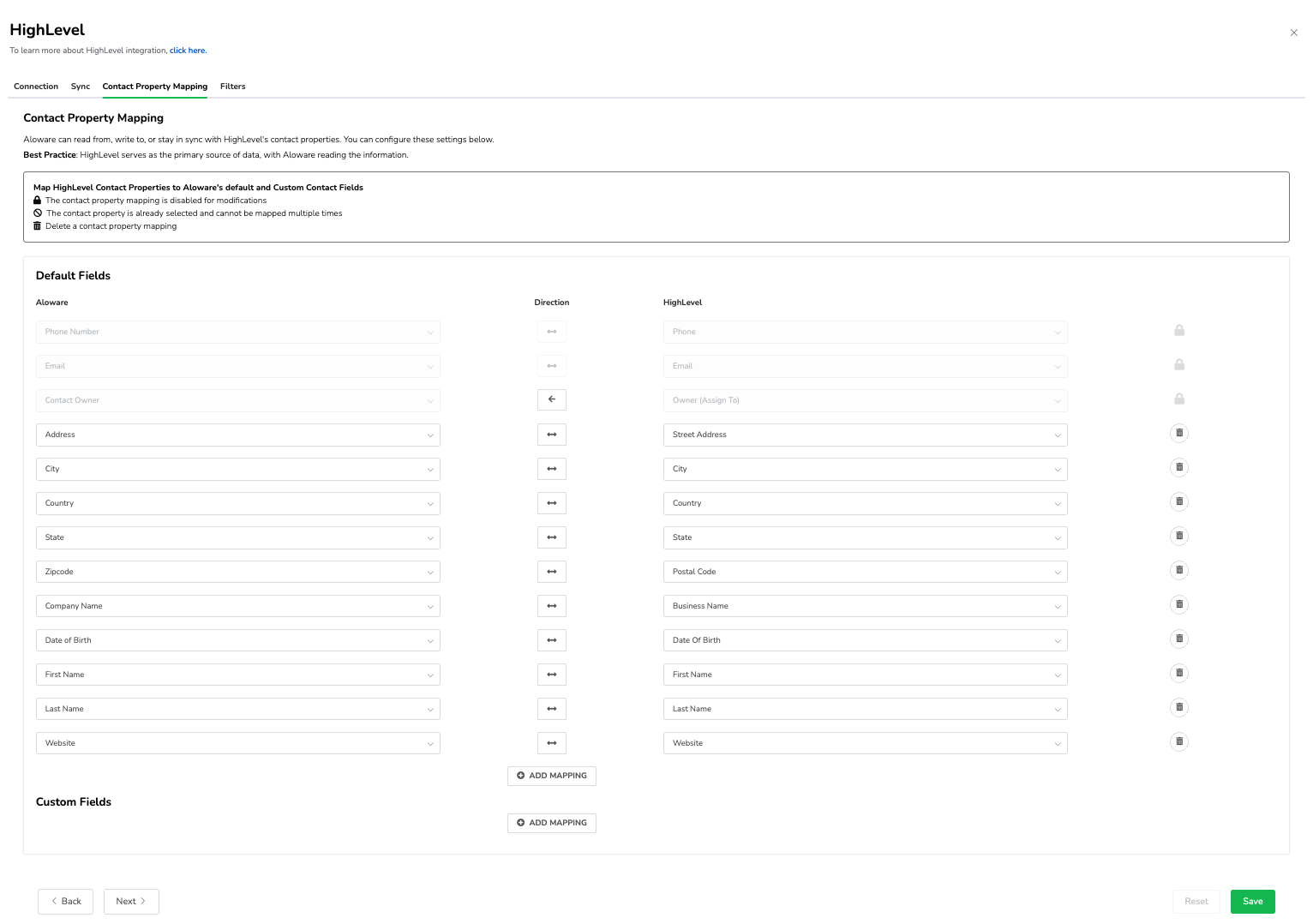Image resolution: width=1313 pixels, height=924 pixels.
Task: Click the Contact Owner direction arrow button
Action: click(552, 400)
